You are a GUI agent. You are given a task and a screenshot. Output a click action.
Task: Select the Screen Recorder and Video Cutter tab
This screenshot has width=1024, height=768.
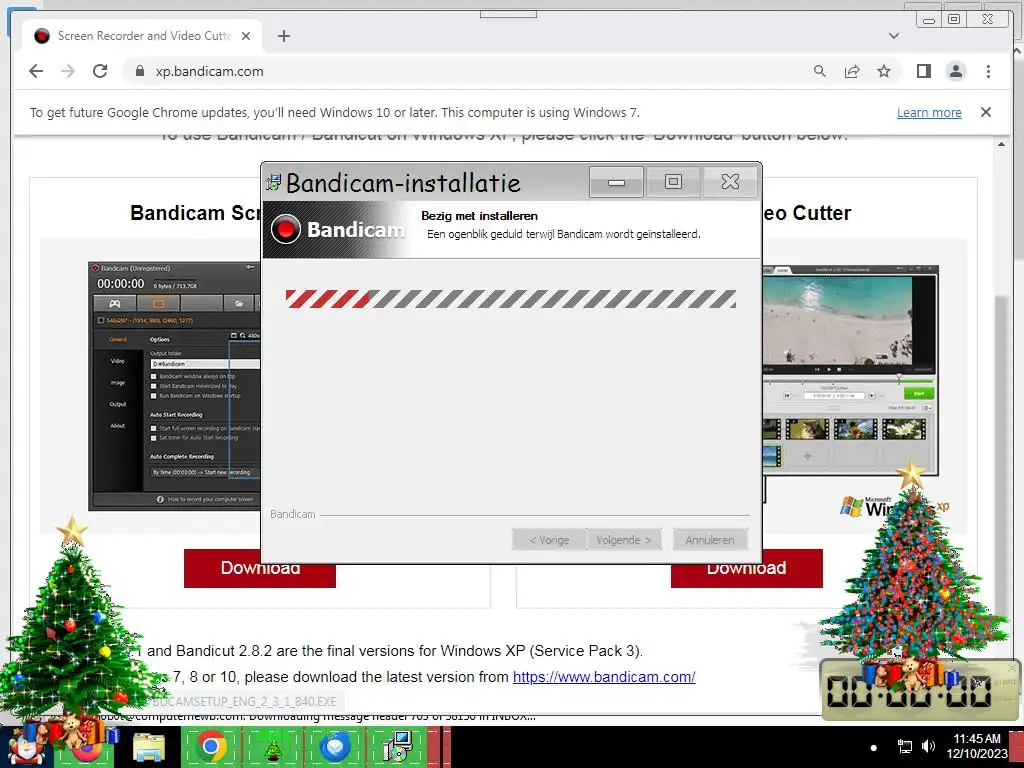click(142, 36)
